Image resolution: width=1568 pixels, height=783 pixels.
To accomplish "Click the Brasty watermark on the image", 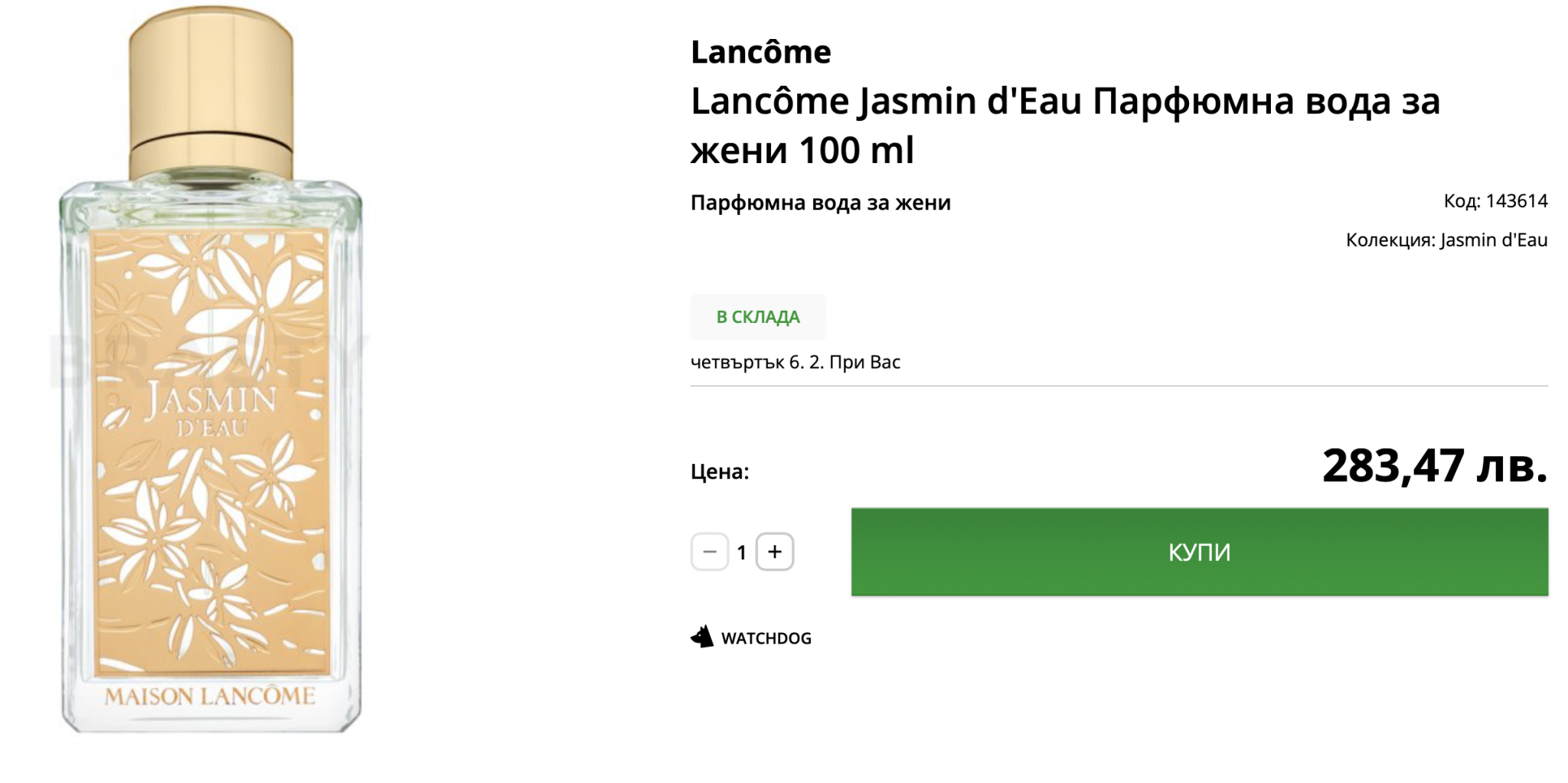I will click(77, 360).
